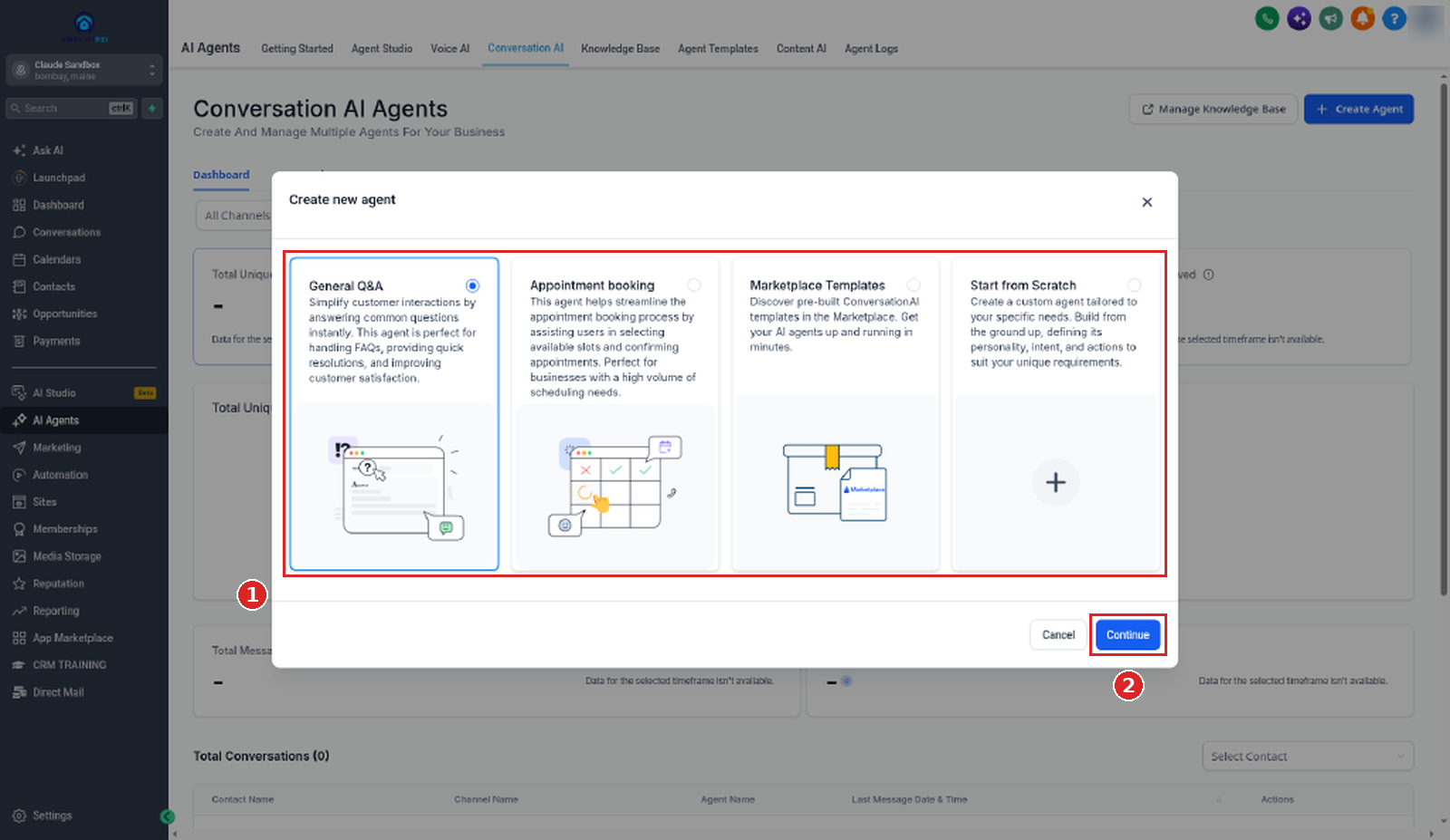Open the orange notifications bell

click(1362, 18)
